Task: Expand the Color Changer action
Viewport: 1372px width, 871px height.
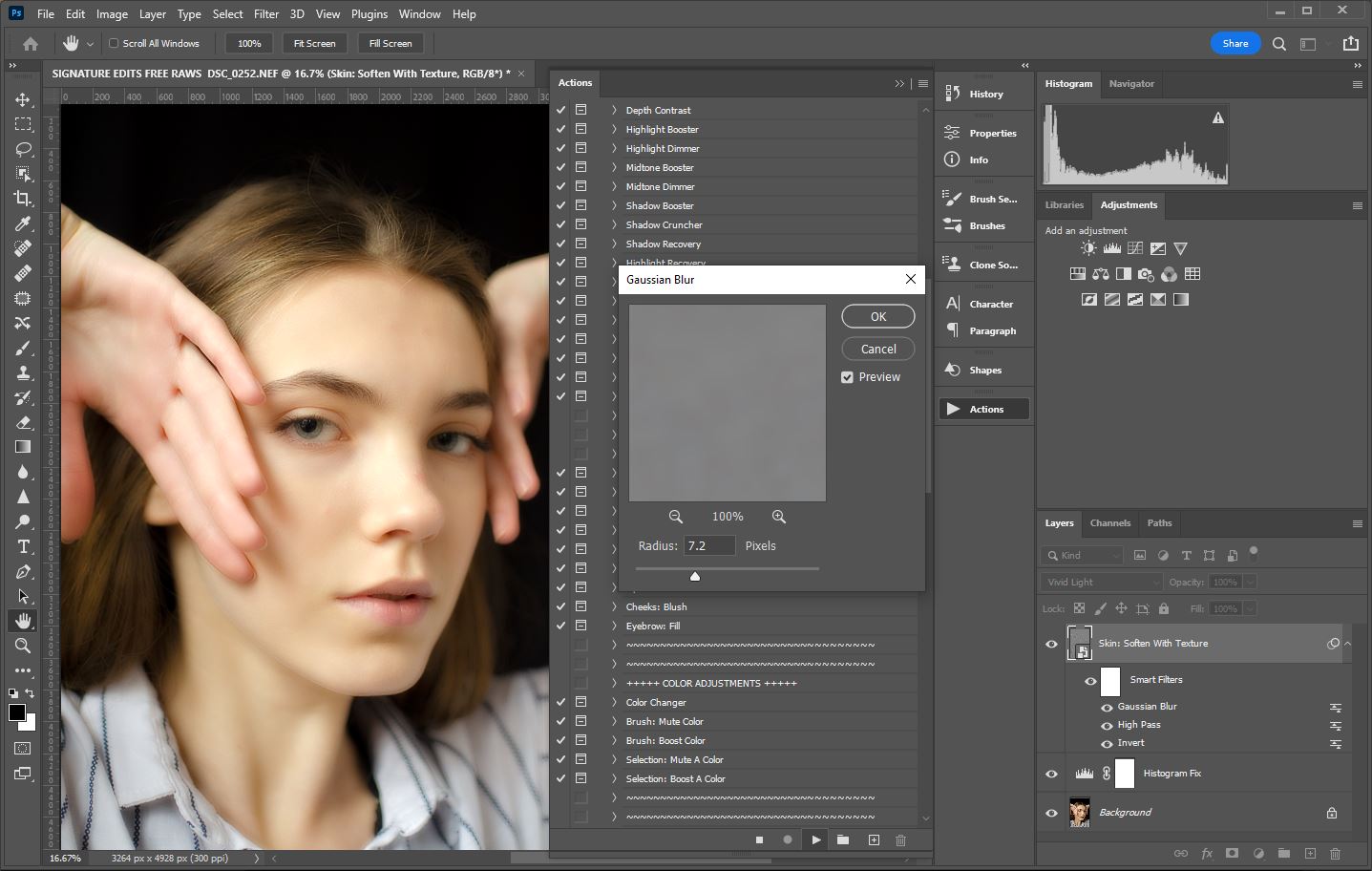Action: coord(614,702)
